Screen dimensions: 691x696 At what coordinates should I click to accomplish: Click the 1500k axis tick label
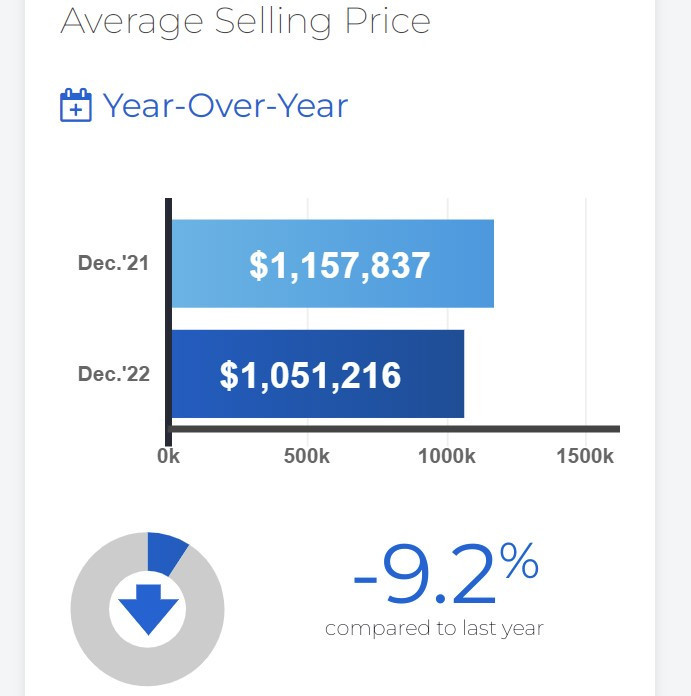584,457
